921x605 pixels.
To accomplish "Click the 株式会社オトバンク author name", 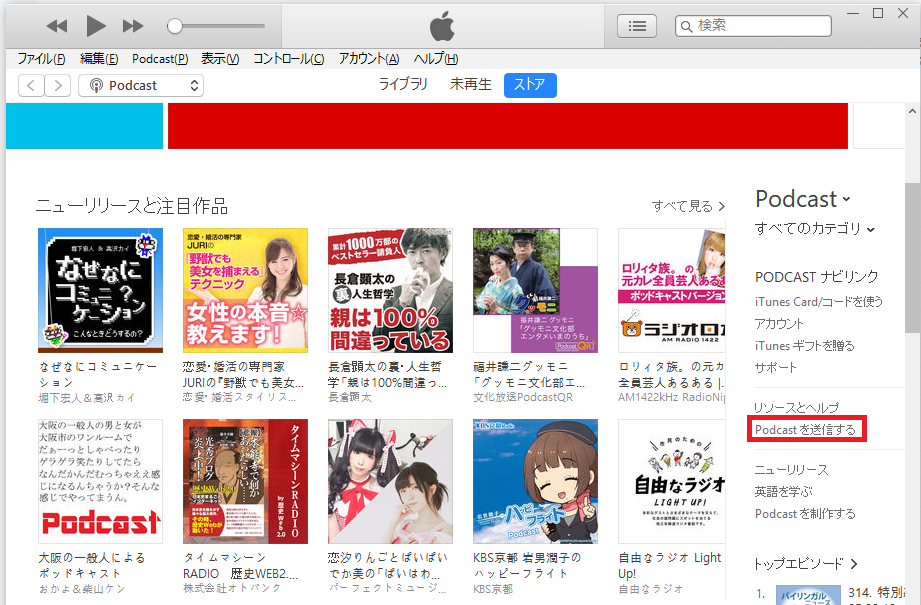I will coord(232,588).
